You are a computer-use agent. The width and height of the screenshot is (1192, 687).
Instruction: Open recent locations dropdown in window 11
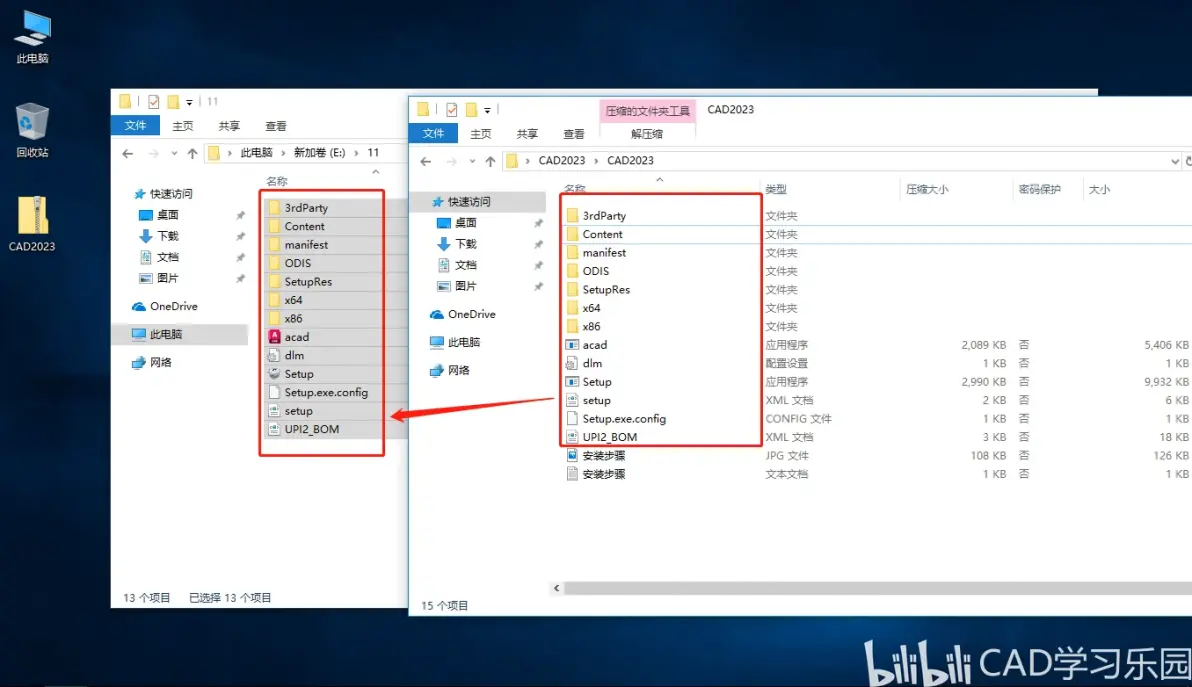tap(174, 153)
